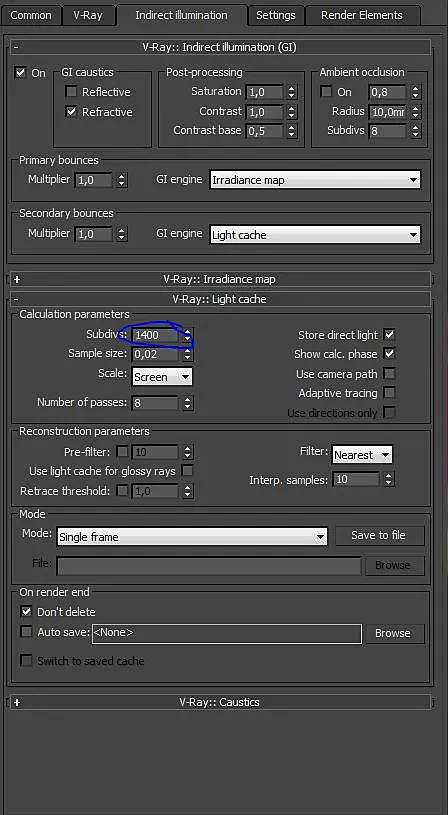Disable Refractive GI caustics
448x815 pixels.
pyautogui.click(x=71, y=111)
